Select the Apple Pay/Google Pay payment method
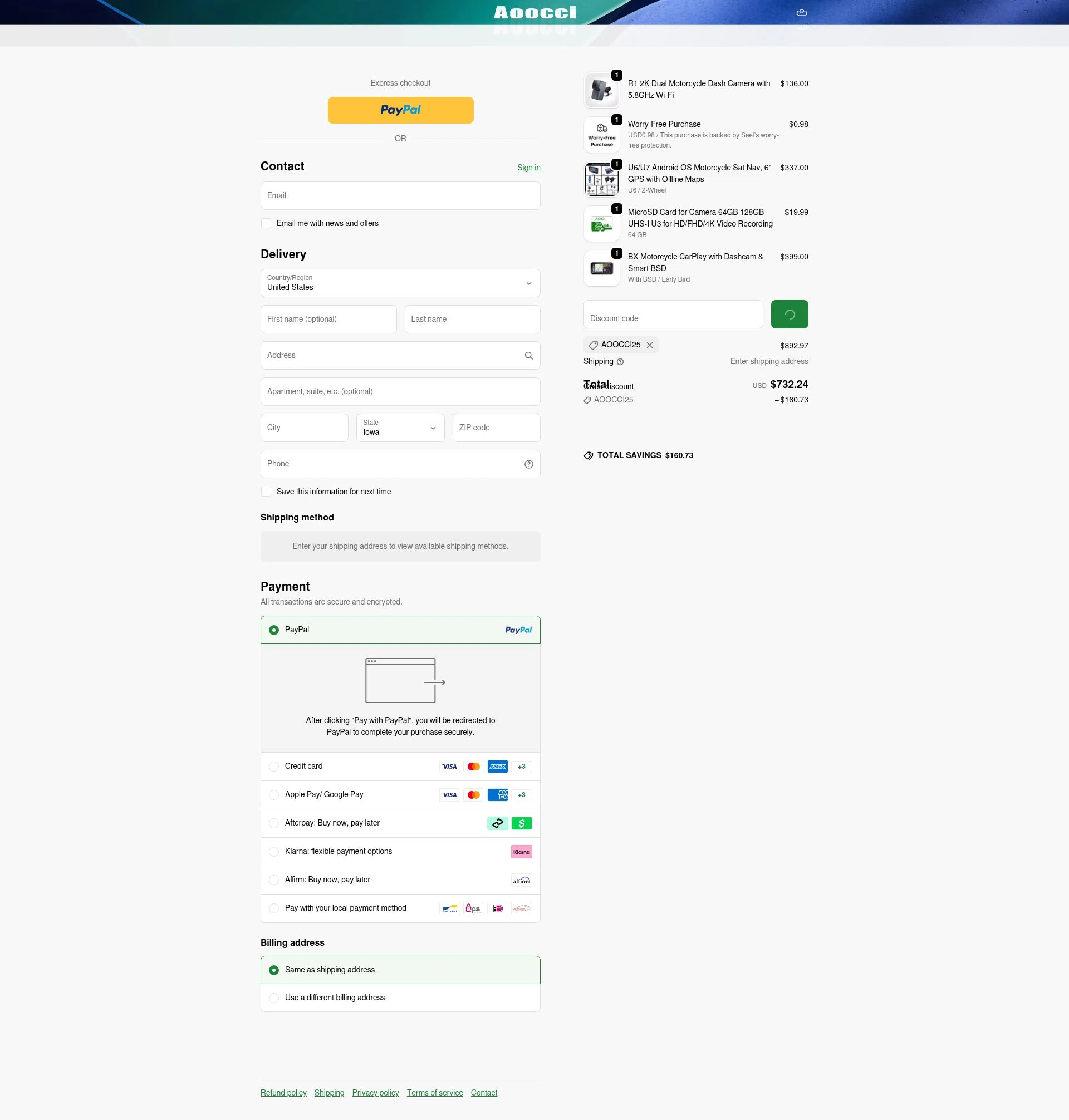Viewport: 1069px width, 1120px height. (274, 794)
